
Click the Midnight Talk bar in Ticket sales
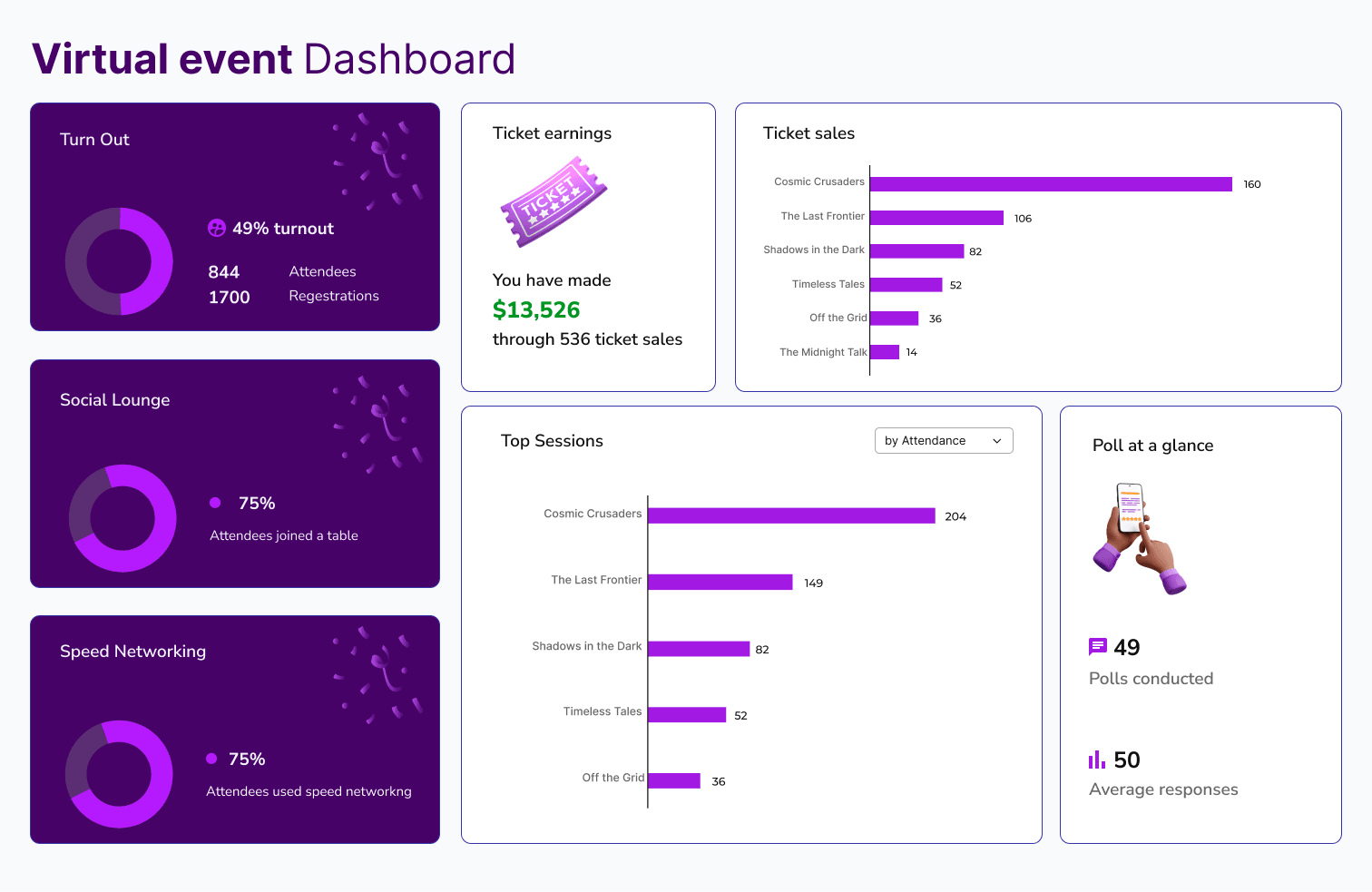(884, 352)
